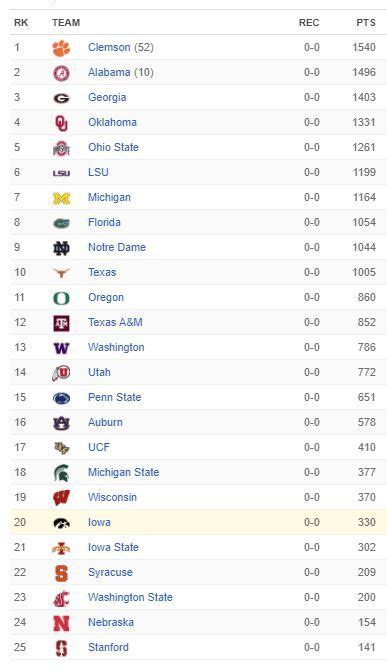
Task: Click the Notre Dame ND logo
Action: click(62, 248)
